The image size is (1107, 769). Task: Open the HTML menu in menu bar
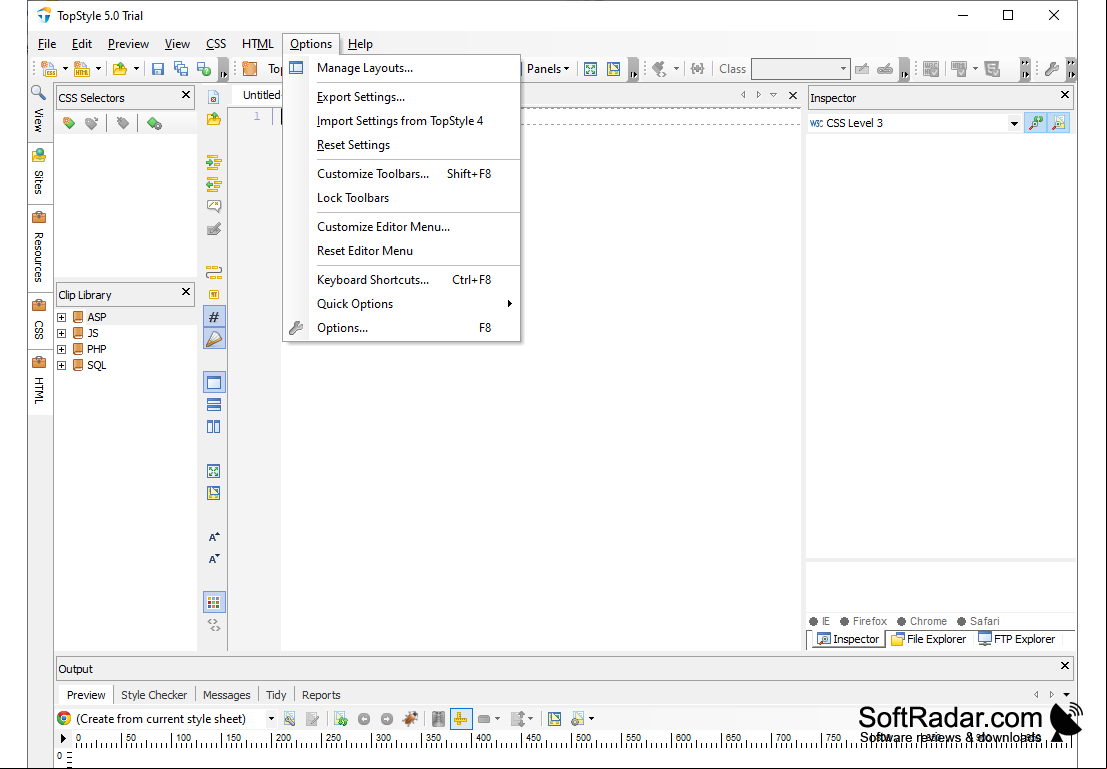[258, 44]
